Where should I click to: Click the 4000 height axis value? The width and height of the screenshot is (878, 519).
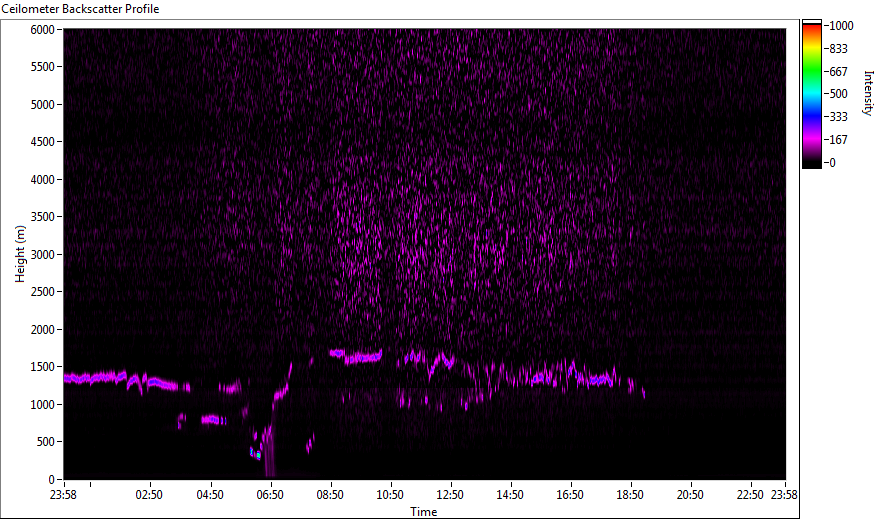[x=43, y=180]
